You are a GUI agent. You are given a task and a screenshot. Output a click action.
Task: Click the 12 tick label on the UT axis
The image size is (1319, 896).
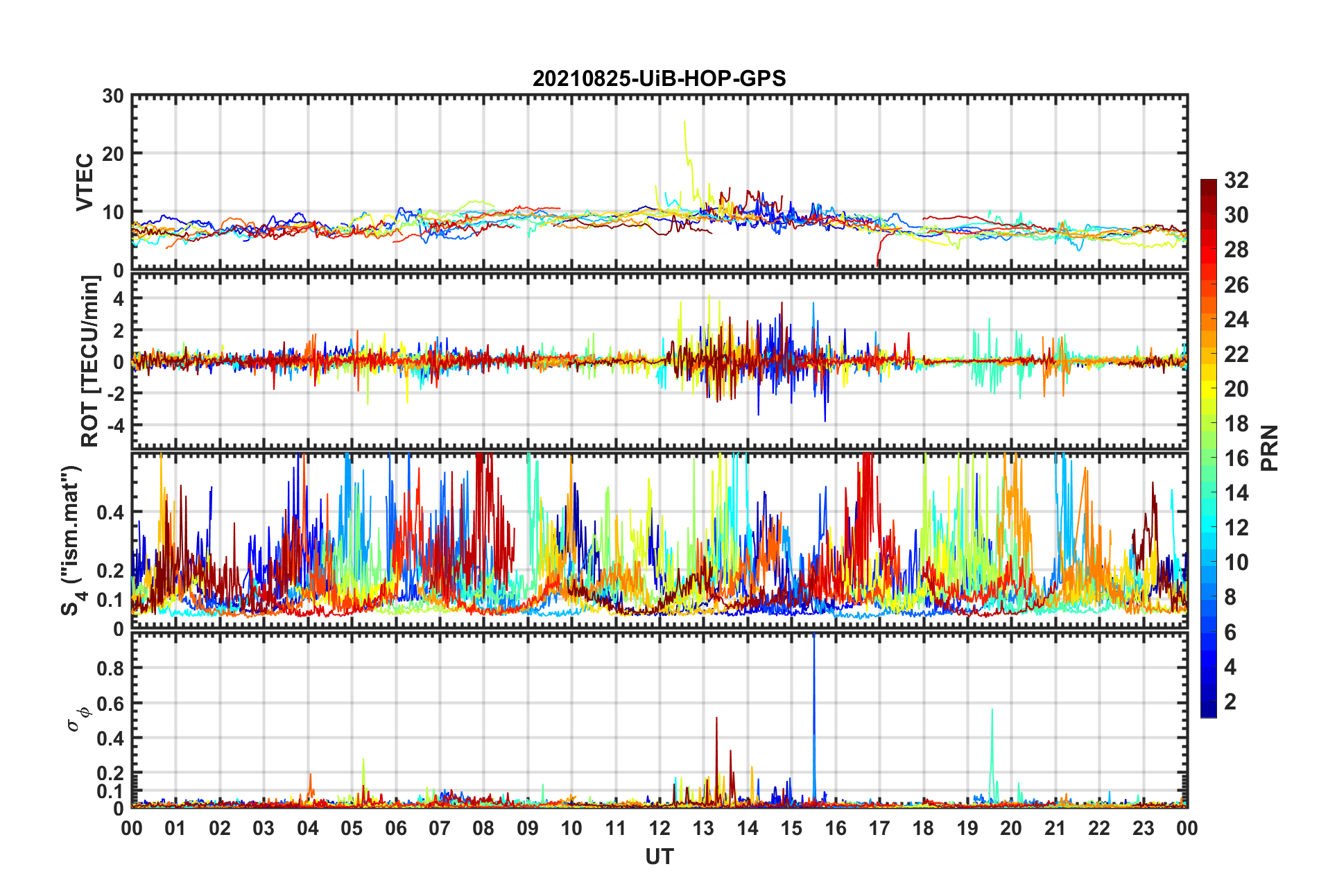pos(659,828)
